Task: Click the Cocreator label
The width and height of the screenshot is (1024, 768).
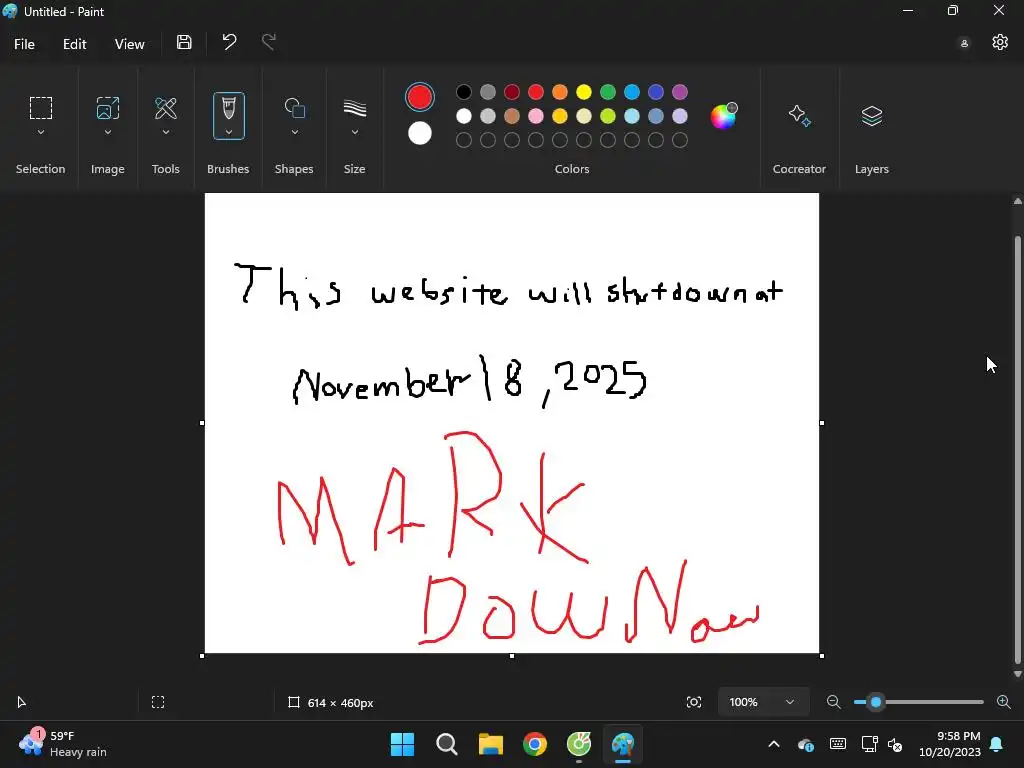Action: [x=799, y=168]
